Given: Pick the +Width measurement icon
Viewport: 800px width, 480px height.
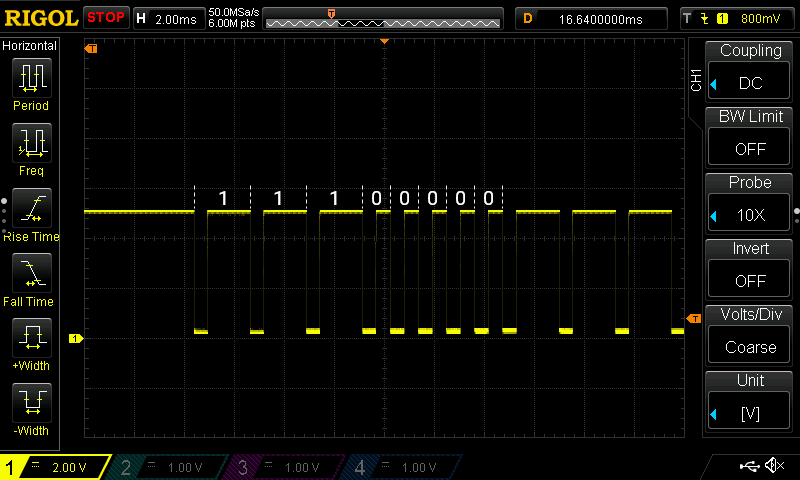Looking at the screenshot, I should [31, 338].
